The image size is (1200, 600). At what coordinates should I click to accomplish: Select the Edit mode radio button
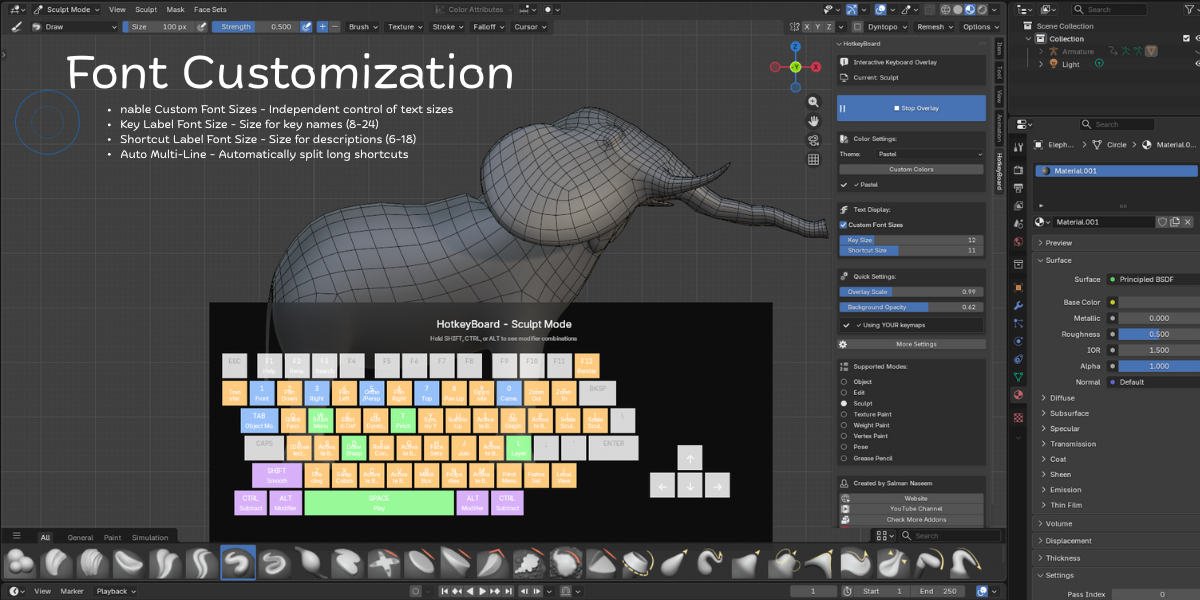[845, 393]
